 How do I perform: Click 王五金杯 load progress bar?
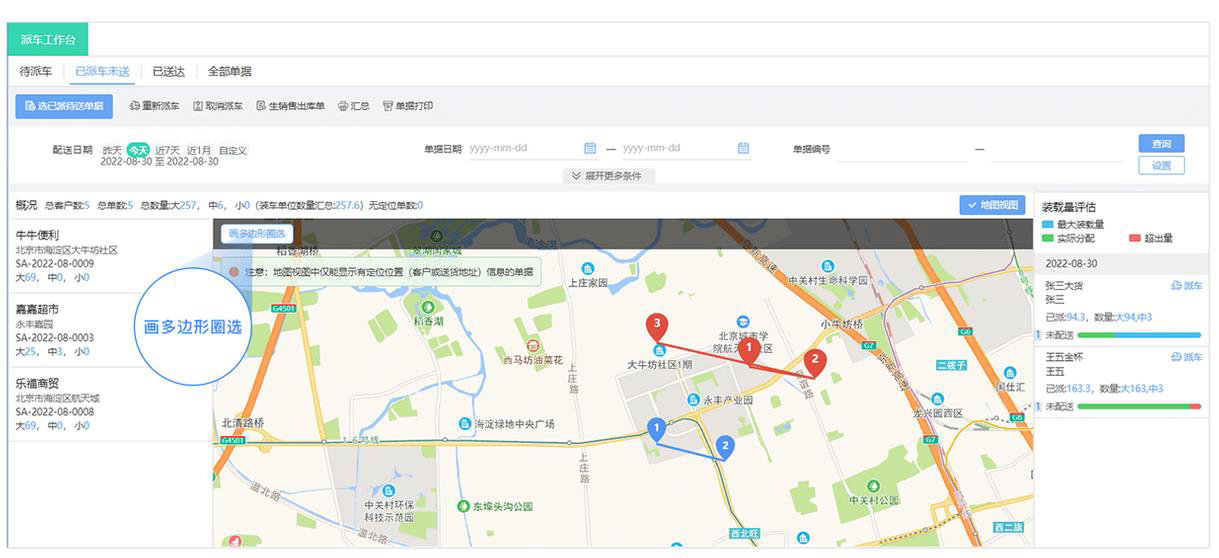coord(1139,406)
